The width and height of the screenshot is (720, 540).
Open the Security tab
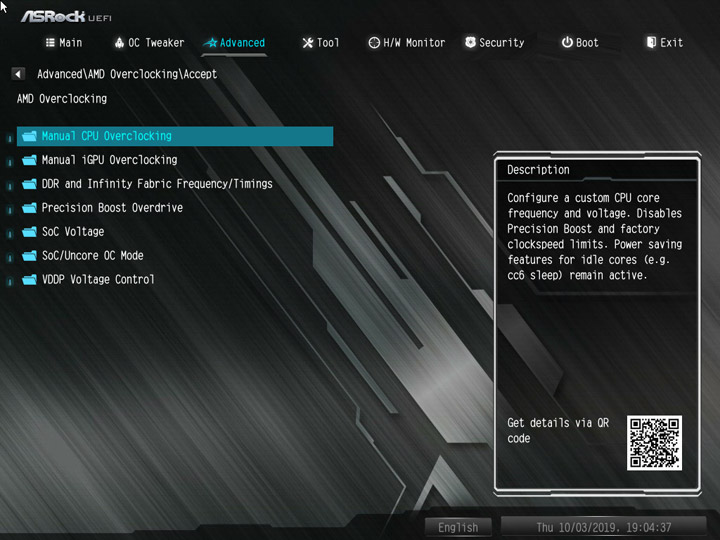tap(495, 43)
